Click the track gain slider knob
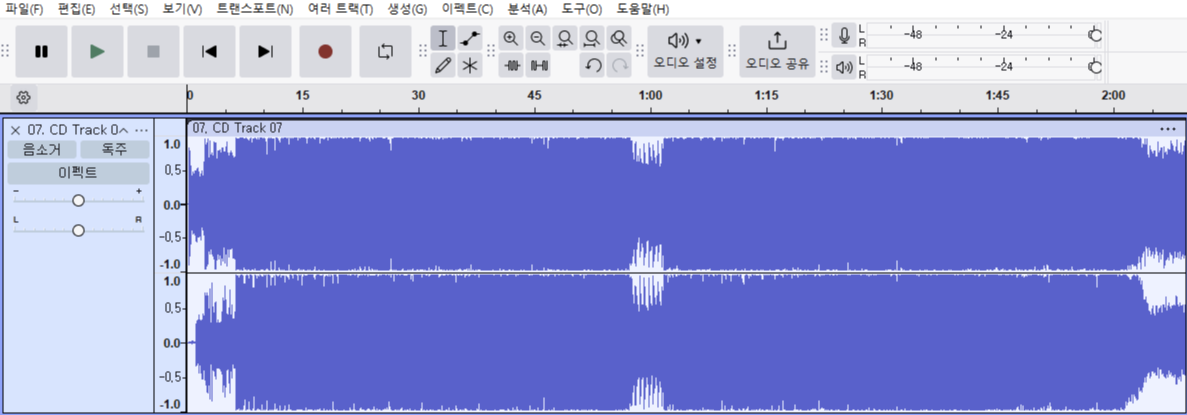This screenshot has width=1187, height=415. (78, 201)
